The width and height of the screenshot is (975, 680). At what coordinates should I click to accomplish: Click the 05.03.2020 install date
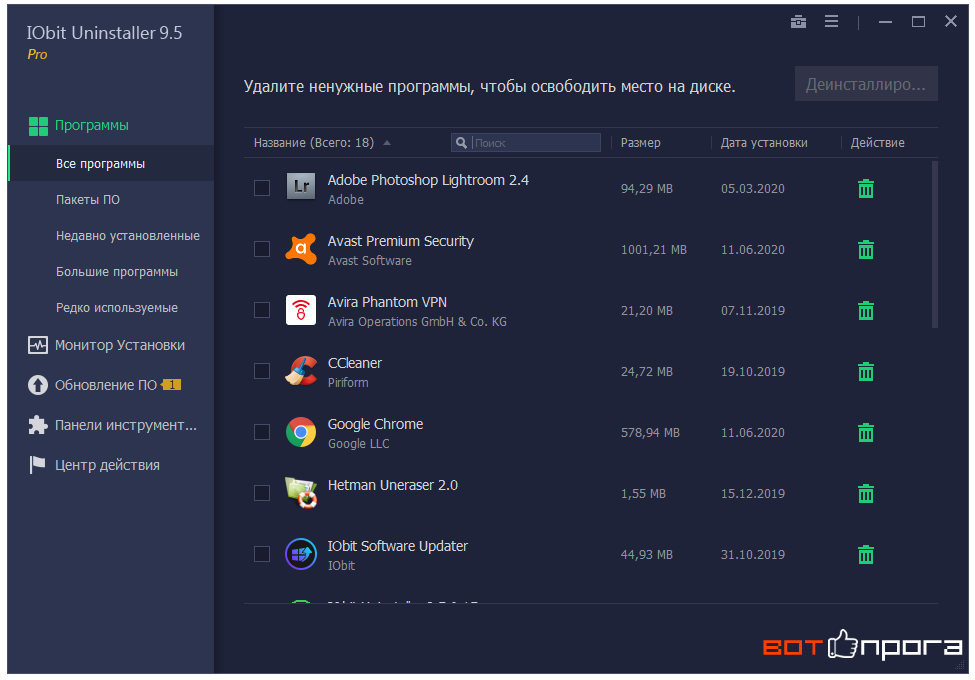tap(752, 188)
